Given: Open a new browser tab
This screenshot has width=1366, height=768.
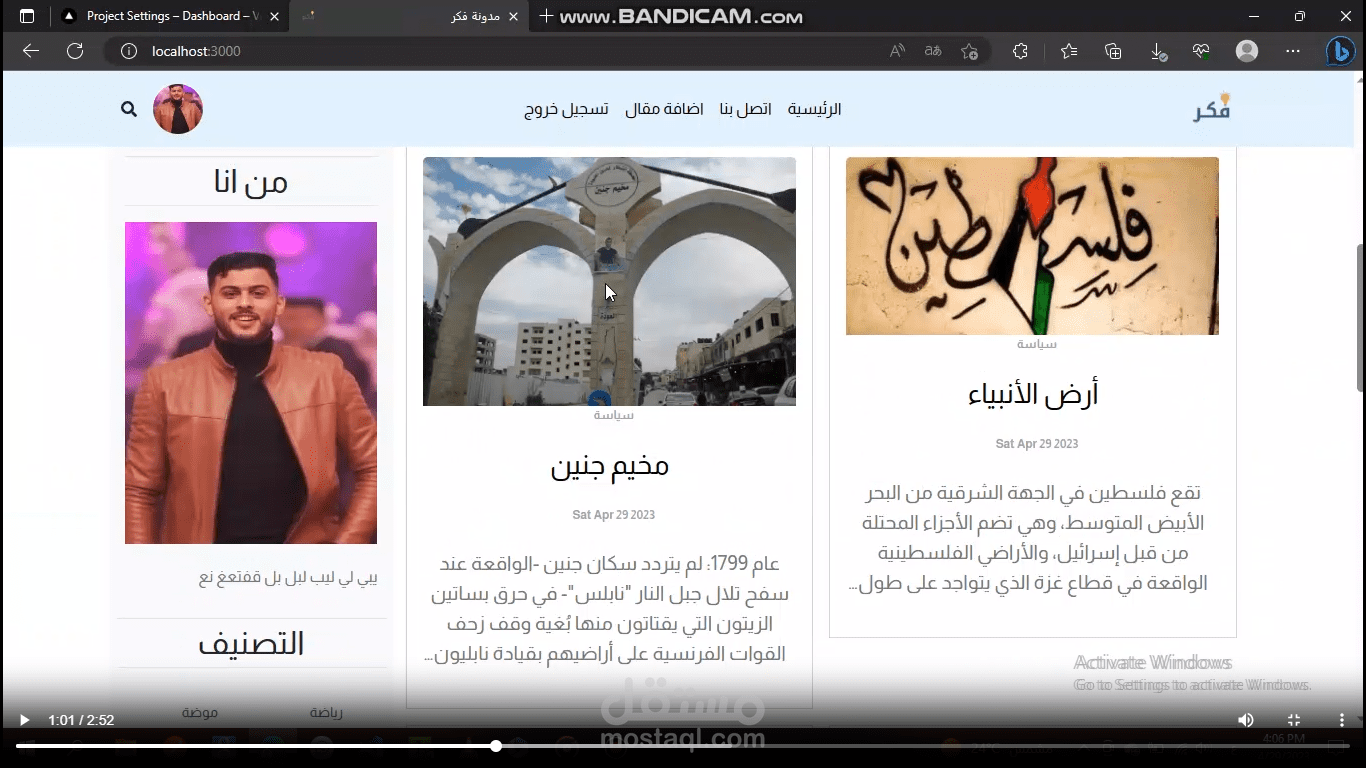Looking at the screenshot, I should tap(546, 16).
